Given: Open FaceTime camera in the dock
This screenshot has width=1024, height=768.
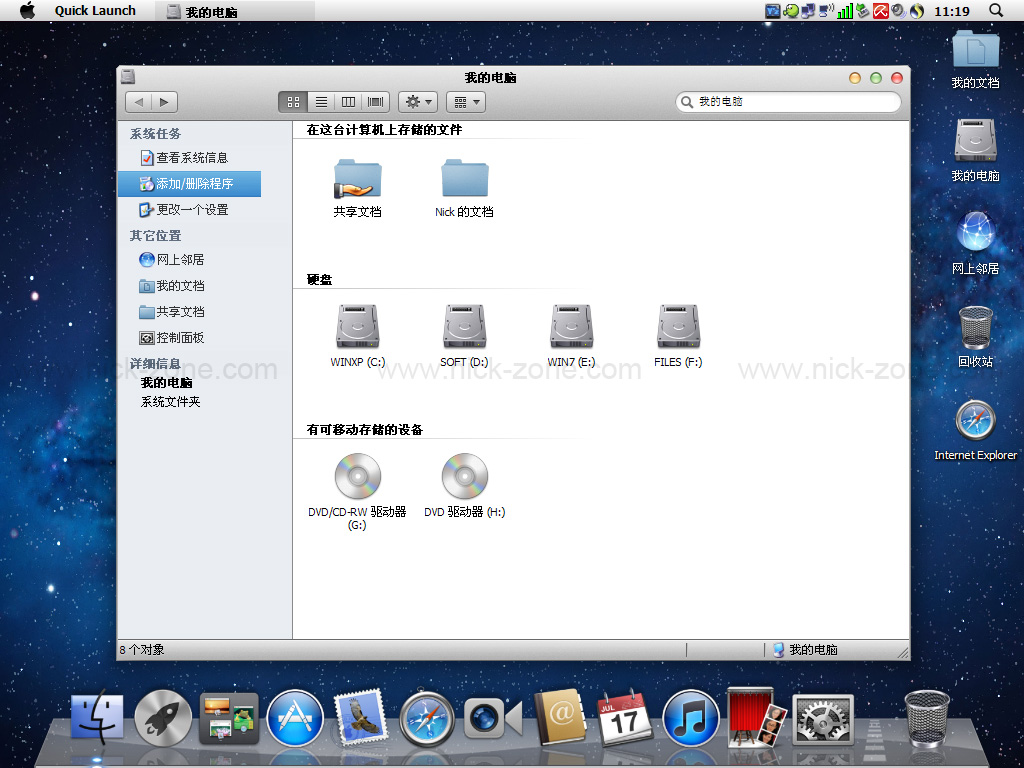Looking at the screenshot, I should pyautogui.click(x=493, y=718).
